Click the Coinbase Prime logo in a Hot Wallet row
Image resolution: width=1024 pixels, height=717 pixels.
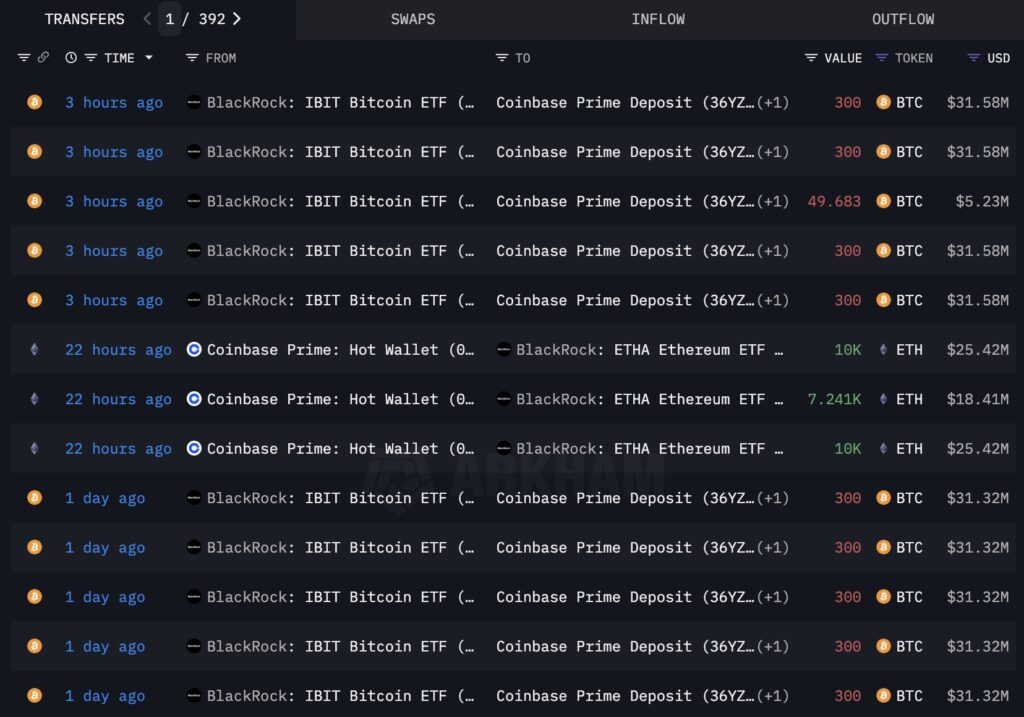(x=193, y=350)
